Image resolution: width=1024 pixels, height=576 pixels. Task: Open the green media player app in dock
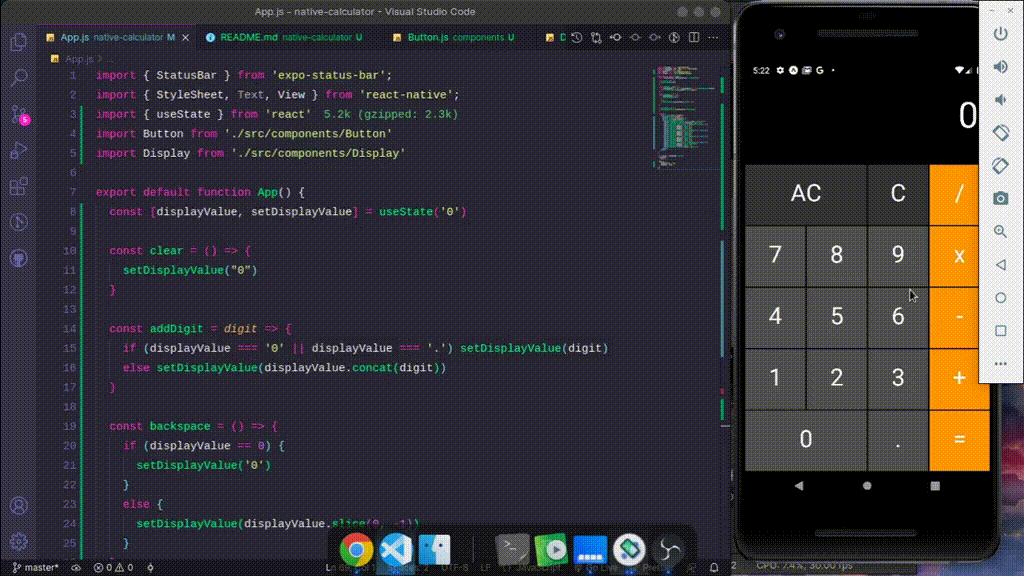tap(551, 550)
